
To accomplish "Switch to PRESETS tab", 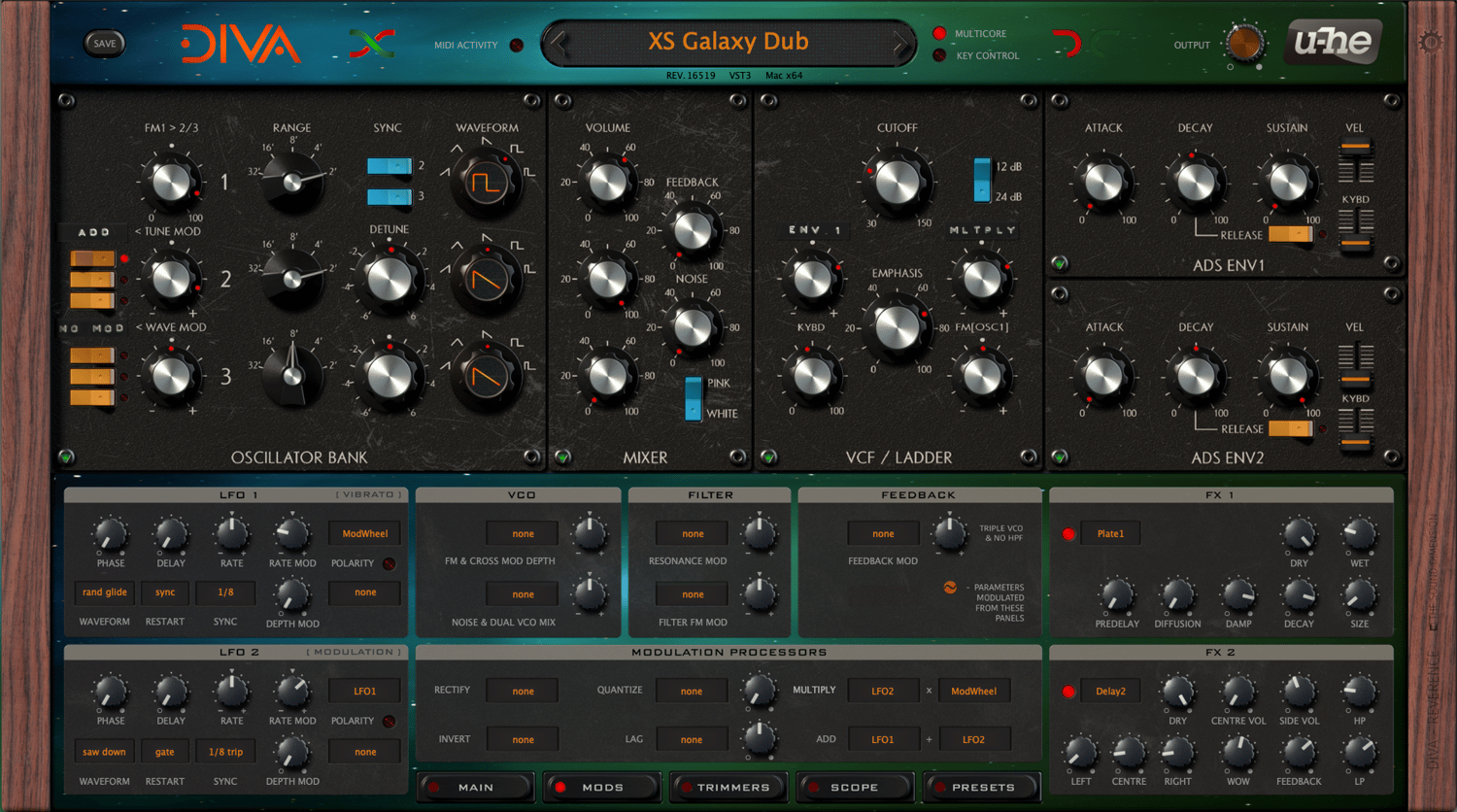I will coord(982,788).
